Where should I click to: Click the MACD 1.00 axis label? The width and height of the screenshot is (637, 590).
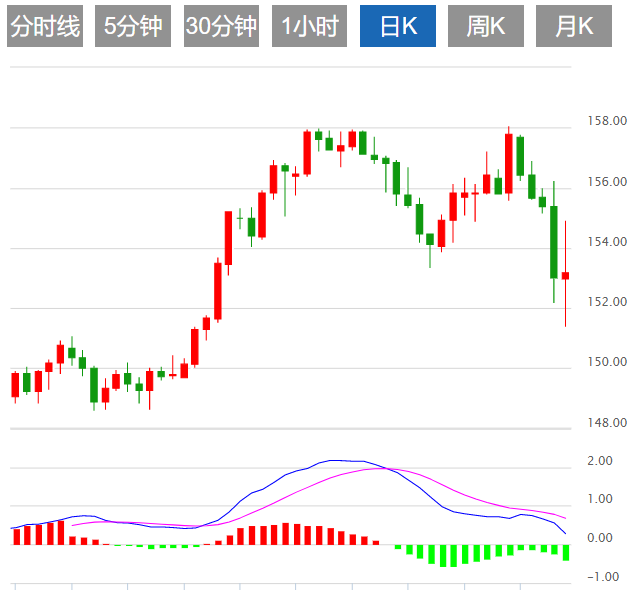[600, 499]
